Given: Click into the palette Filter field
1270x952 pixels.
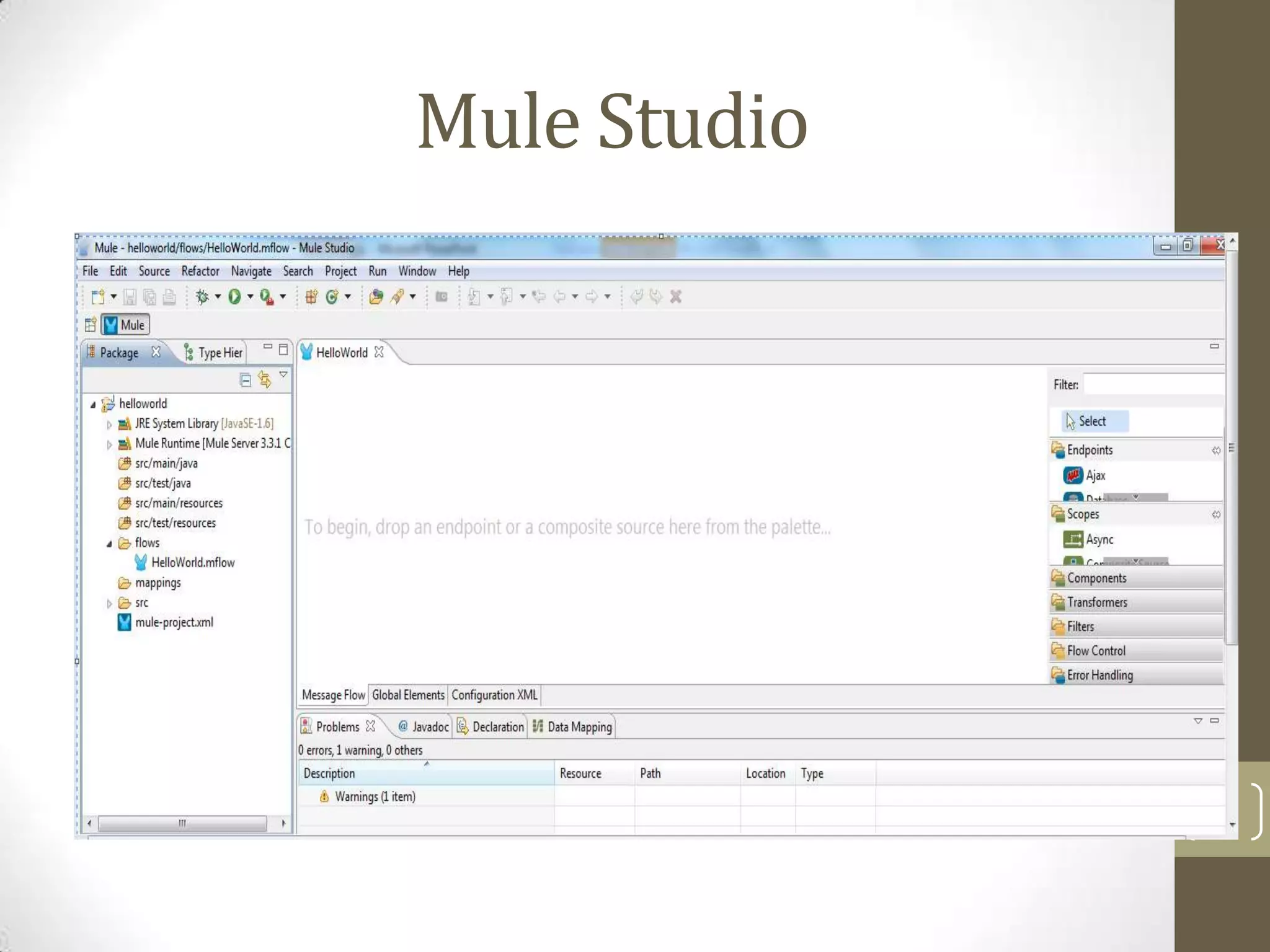Looking at the screenshot, I should pos(1154,384).
